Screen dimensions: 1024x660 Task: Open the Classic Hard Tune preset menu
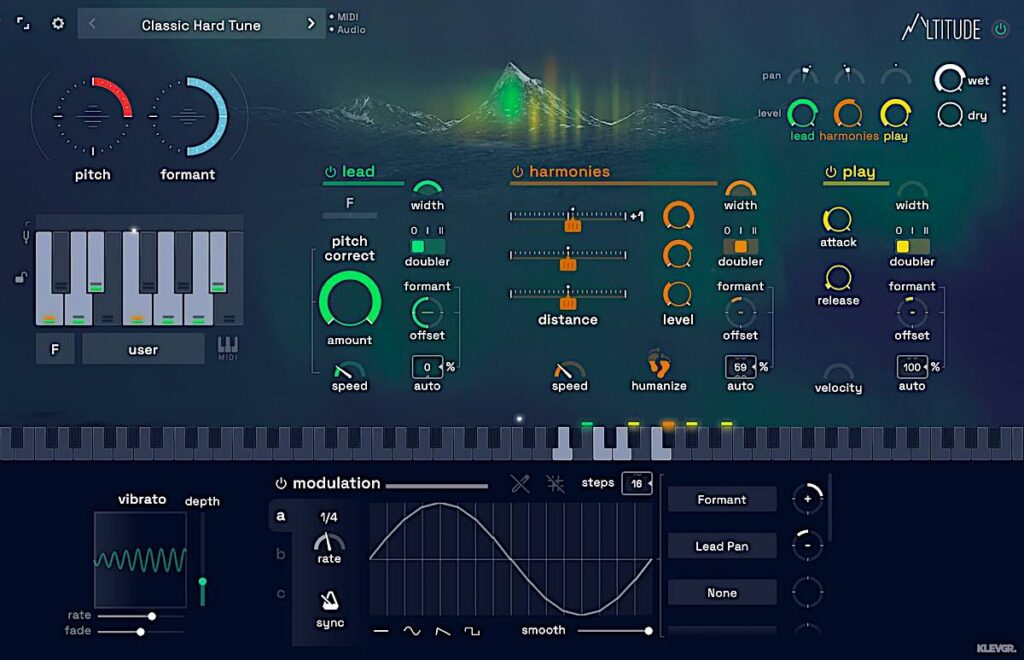coord(201,25)
